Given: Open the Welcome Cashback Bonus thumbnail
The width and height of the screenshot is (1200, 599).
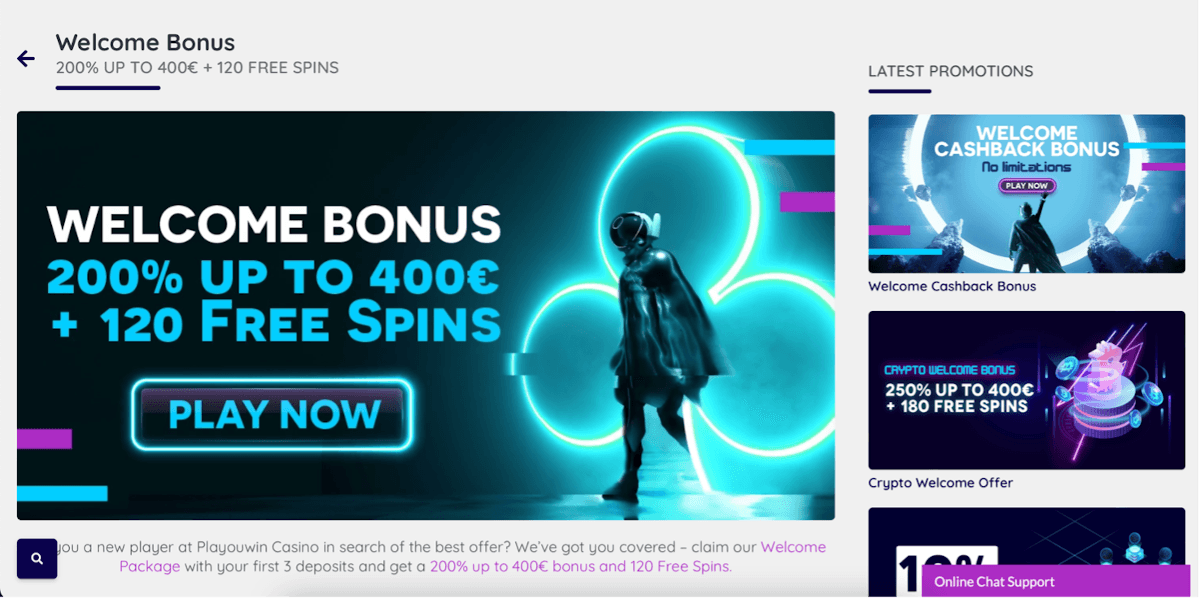Looking at the screenshot, I should tap(1027, 194).
